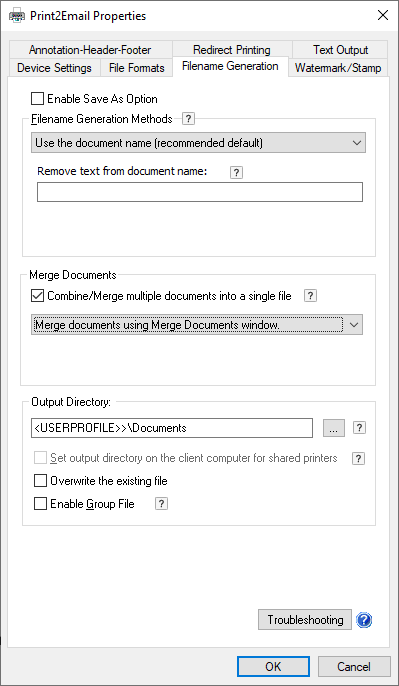Click the Troubleshooting button
The height and width of the screenshot is (686, 399).
pyautogui.click(x=305, y=620)
